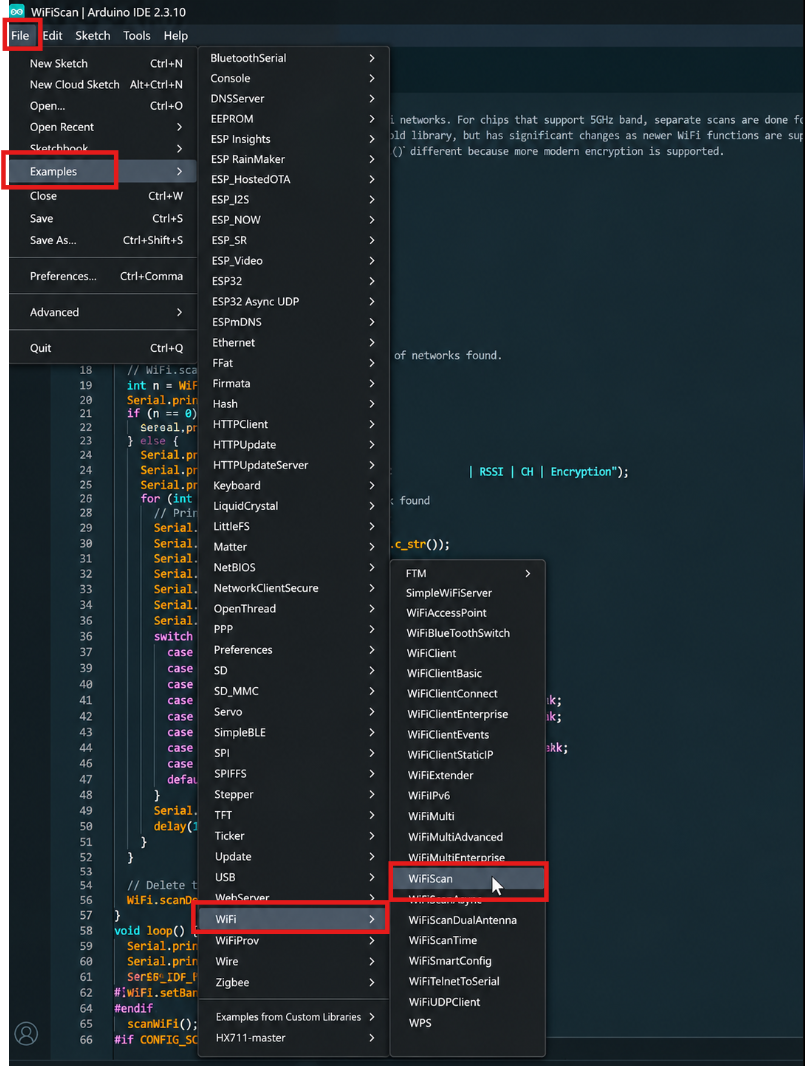Expand Ethernet examples
Image resolution: width=805 pixels, height=1066 pixels.
point(293,343)
